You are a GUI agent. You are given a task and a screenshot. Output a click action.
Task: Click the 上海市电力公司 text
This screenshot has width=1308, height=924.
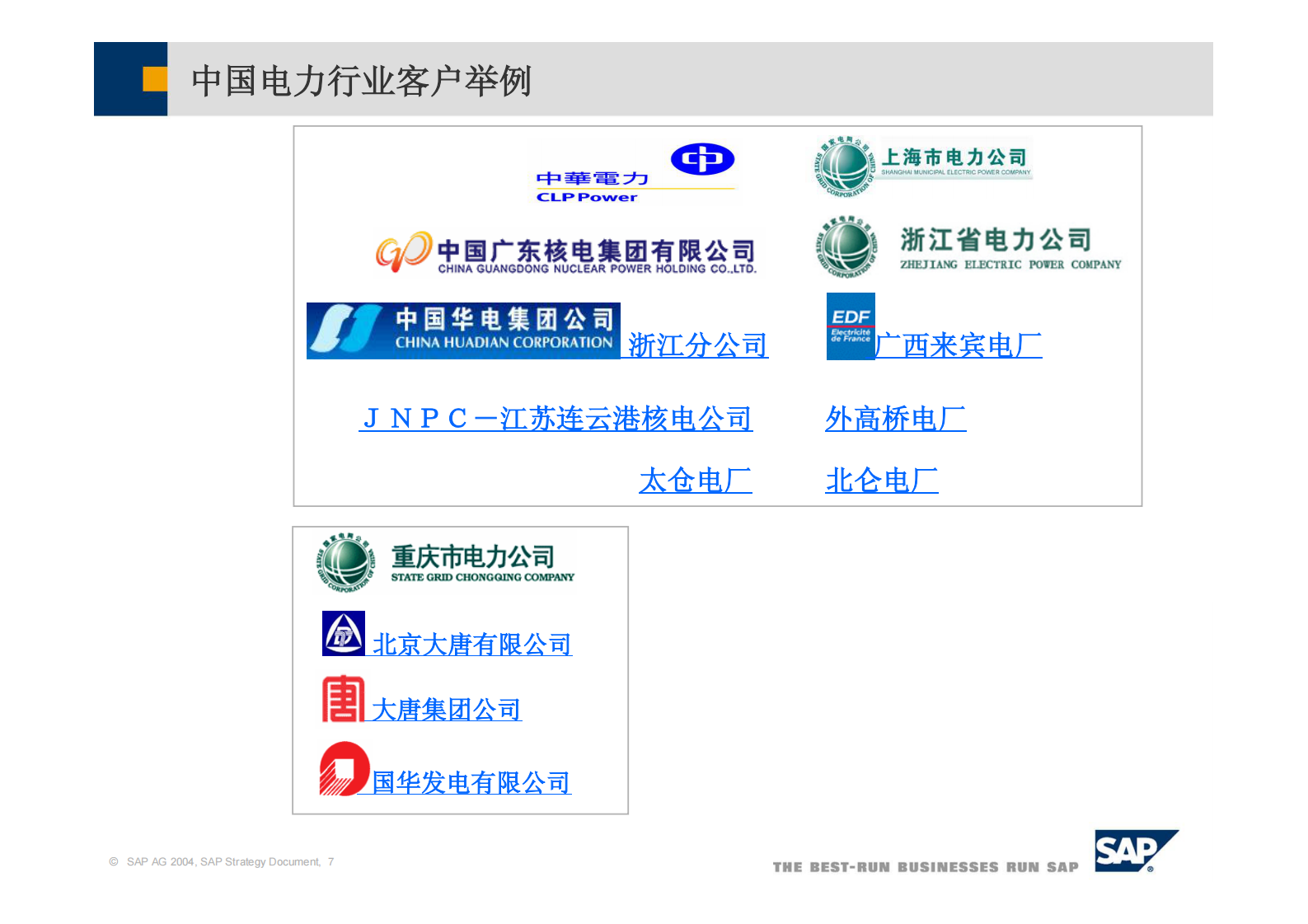(954, 157)
